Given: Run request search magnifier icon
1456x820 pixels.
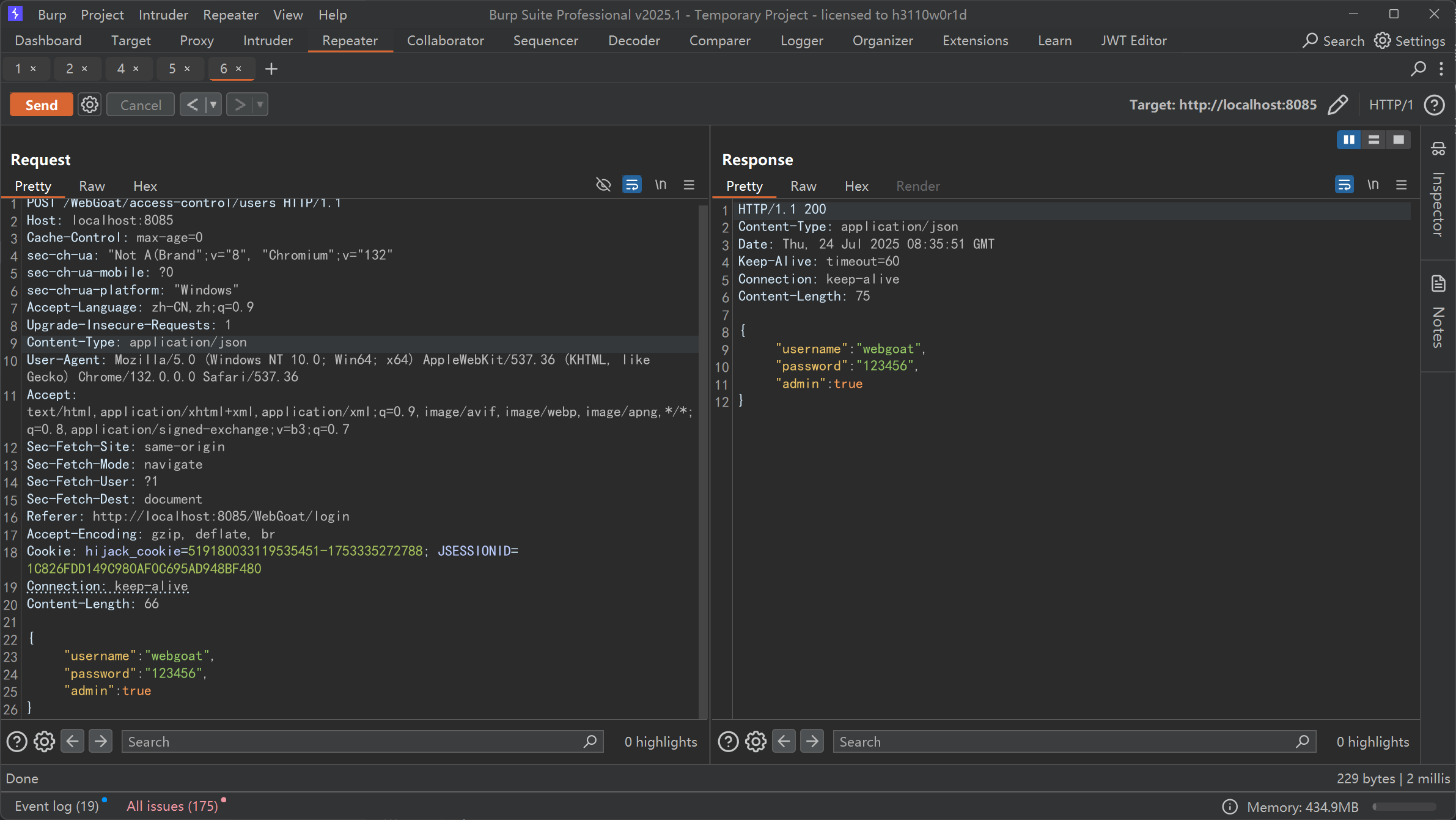Looking at the screenshot, I should coord(590,741).
